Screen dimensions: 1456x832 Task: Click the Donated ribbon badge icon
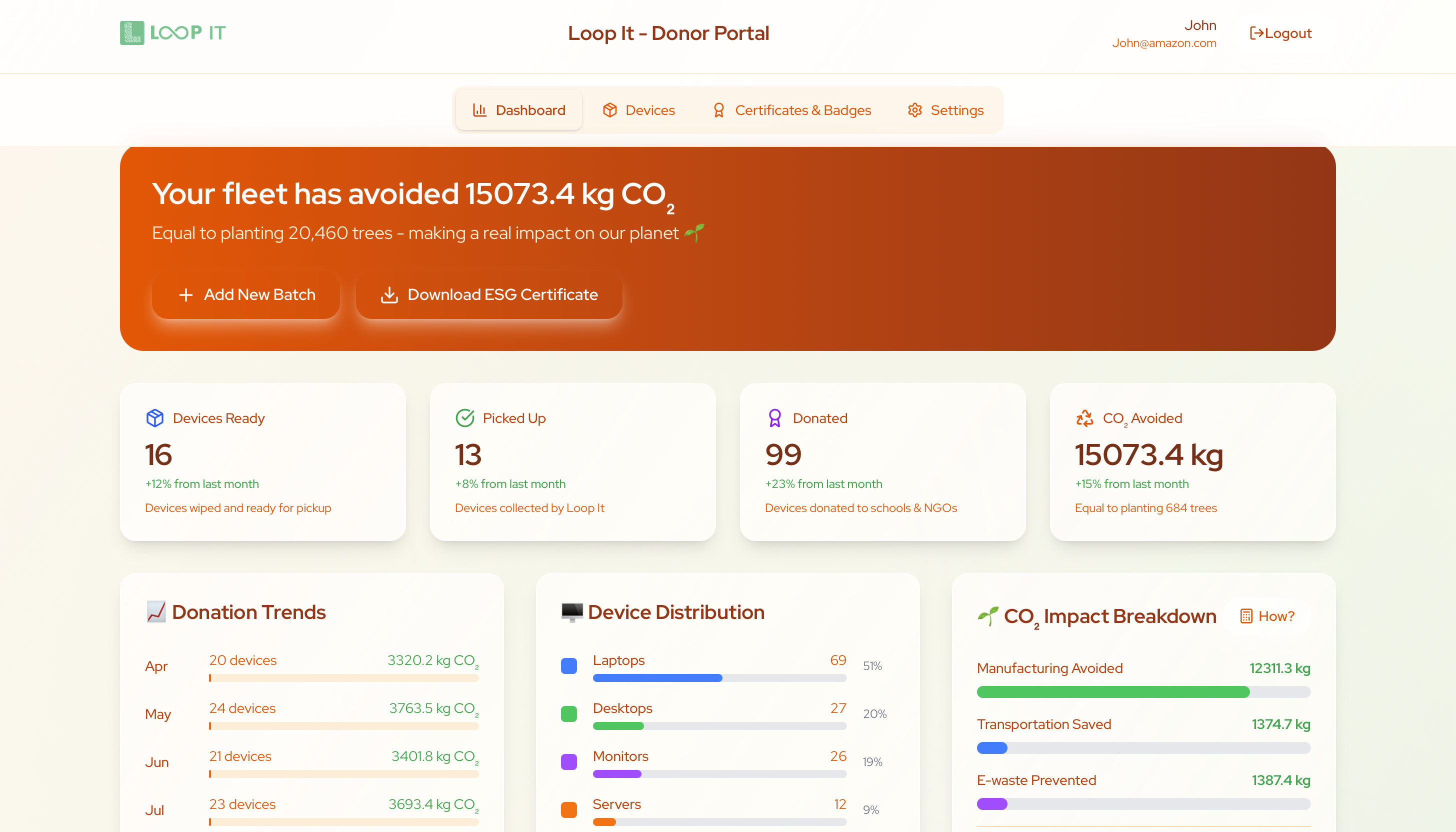point(775,417)
